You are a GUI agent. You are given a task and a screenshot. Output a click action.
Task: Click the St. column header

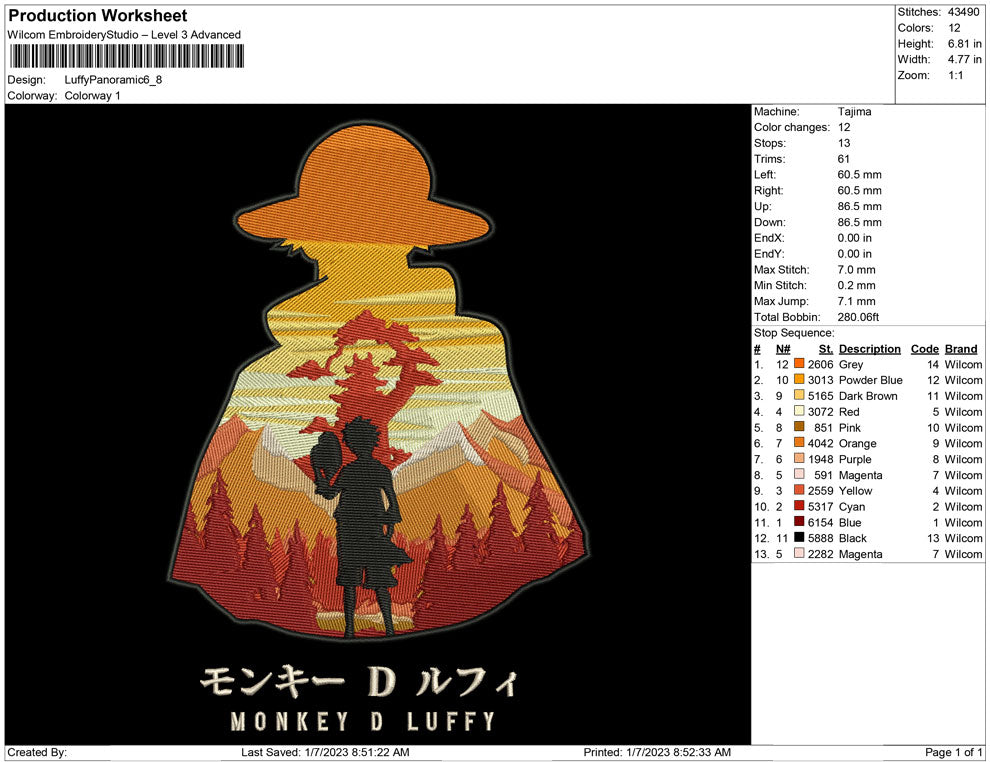826,349
